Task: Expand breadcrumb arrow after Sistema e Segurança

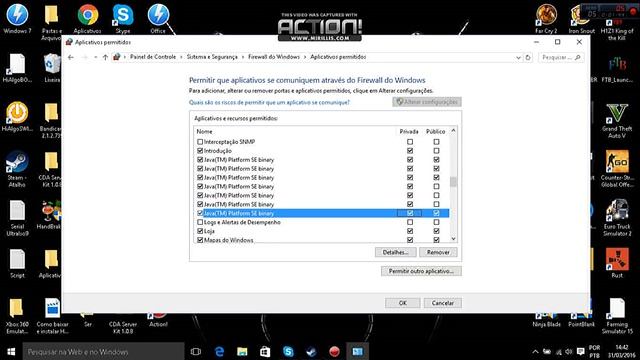Action: pos(243,57)
